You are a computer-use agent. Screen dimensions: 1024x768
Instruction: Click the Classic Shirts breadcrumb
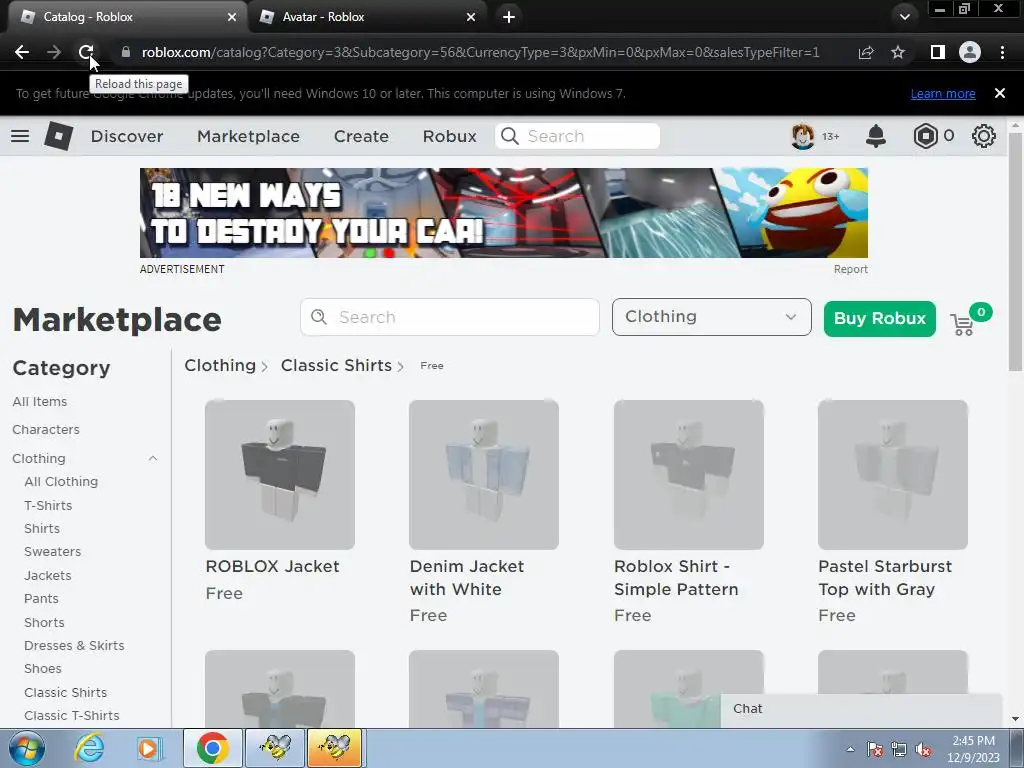tap(336, 365)
